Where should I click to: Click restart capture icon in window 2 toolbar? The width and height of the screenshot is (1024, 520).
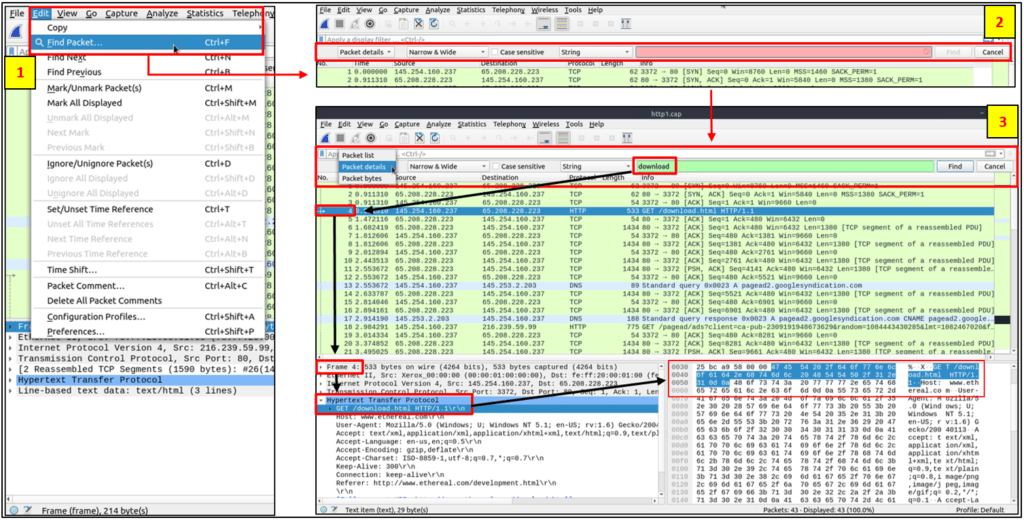[x=355, y=25]
